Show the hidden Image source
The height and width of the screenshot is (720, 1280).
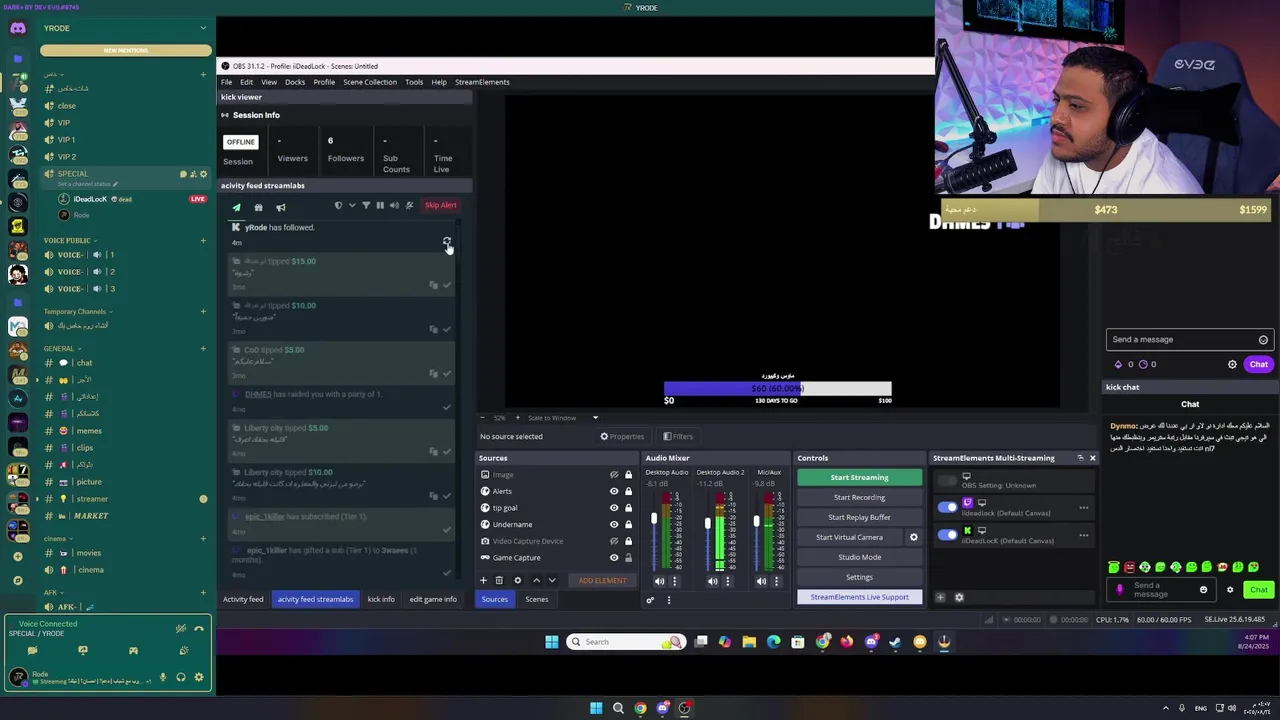pyautogui.click(x=614, y=475)
